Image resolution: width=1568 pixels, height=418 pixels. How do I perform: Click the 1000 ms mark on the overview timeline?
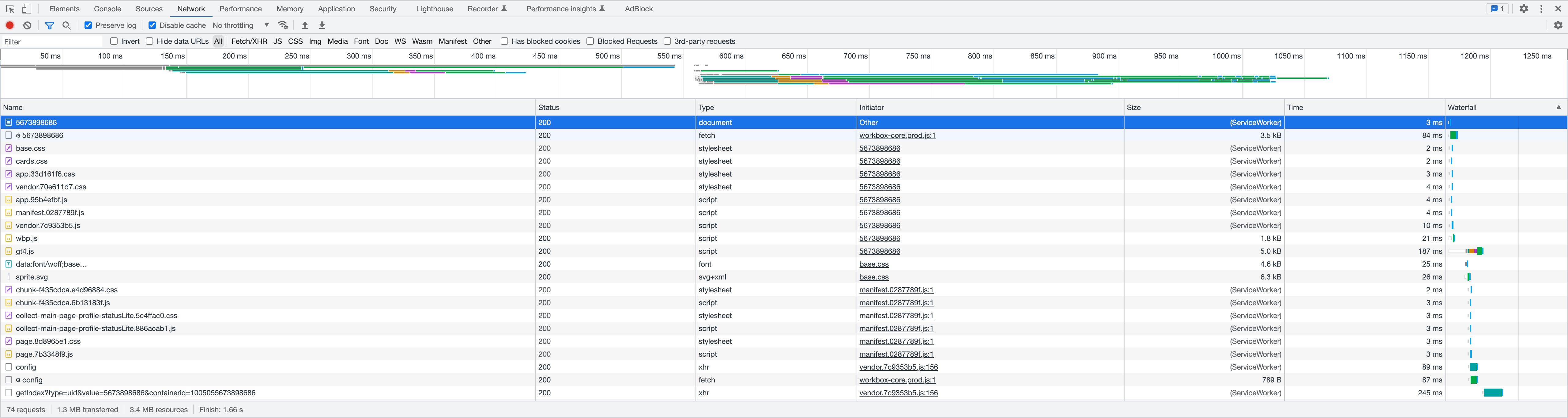[x=1226, y=56]
